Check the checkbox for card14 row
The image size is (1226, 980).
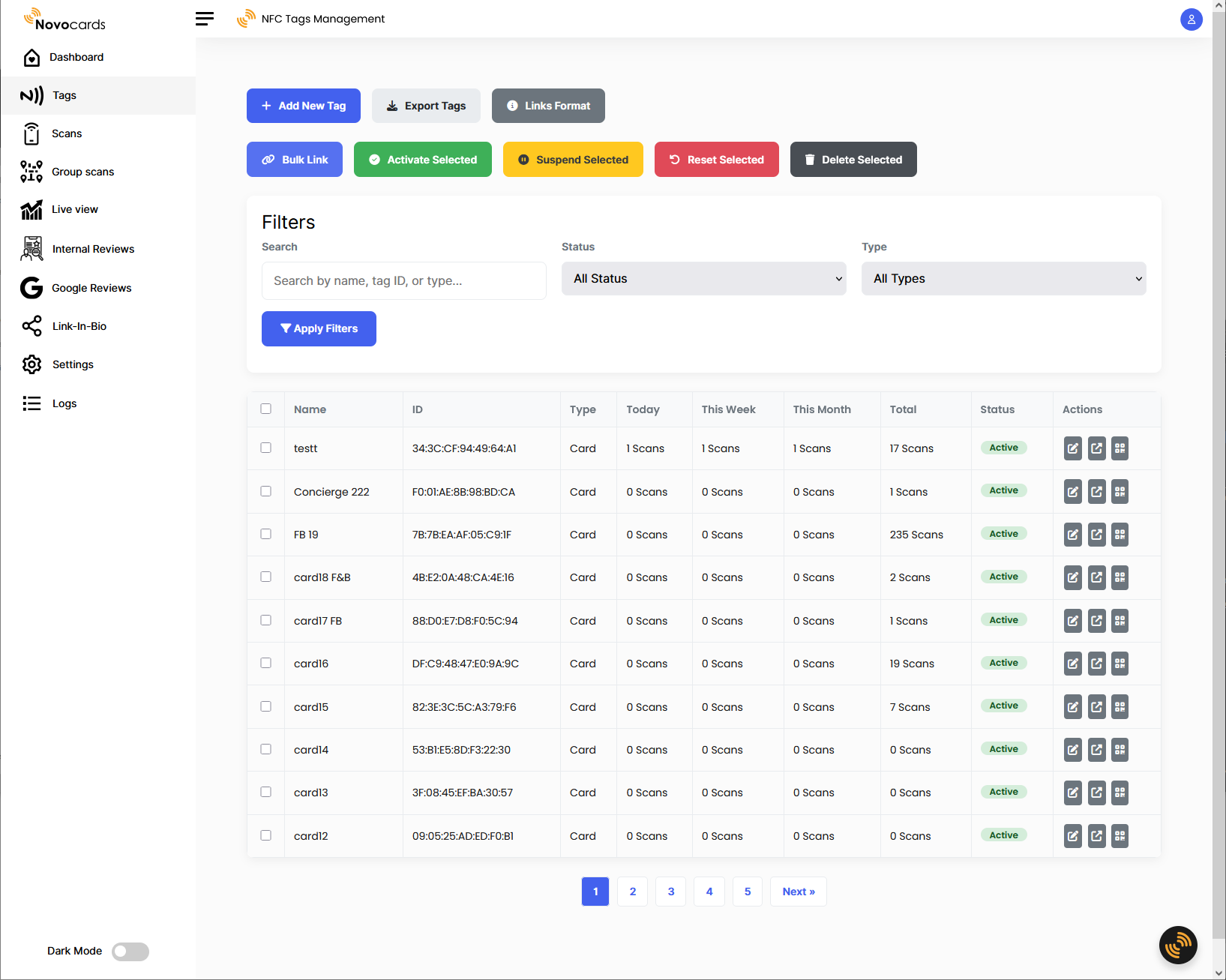266,750
